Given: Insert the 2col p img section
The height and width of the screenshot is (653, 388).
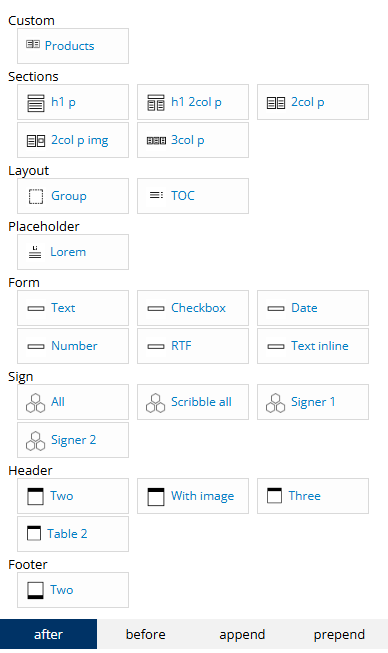Looking at the screenshot, I should [73, 140].
